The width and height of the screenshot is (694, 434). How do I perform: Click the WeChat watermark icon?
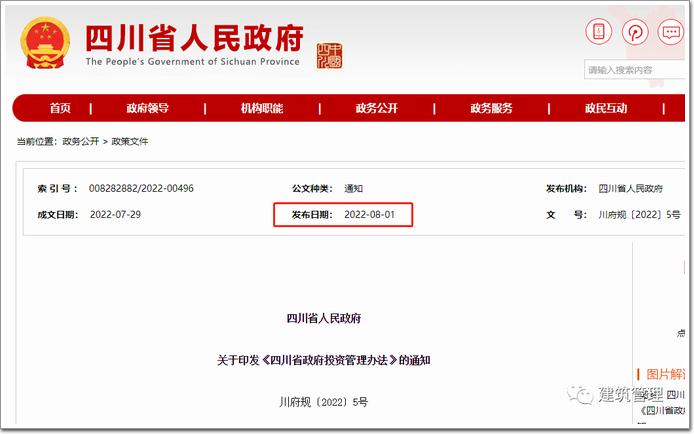[580, 393]
